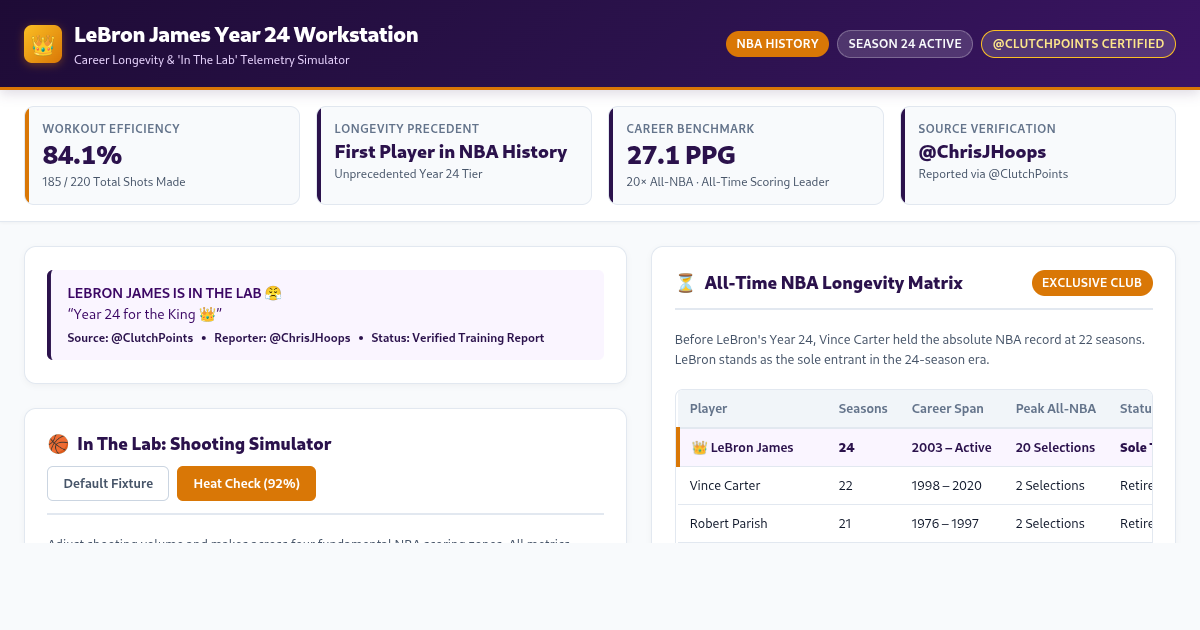
Task: Click the Player column header
Action: (709, 408)
